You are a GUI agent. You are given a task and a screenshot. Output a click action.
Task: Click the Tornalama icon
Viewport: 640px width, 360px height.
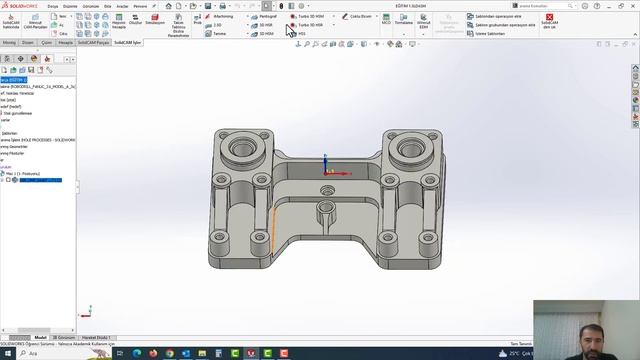coord(403,19)
